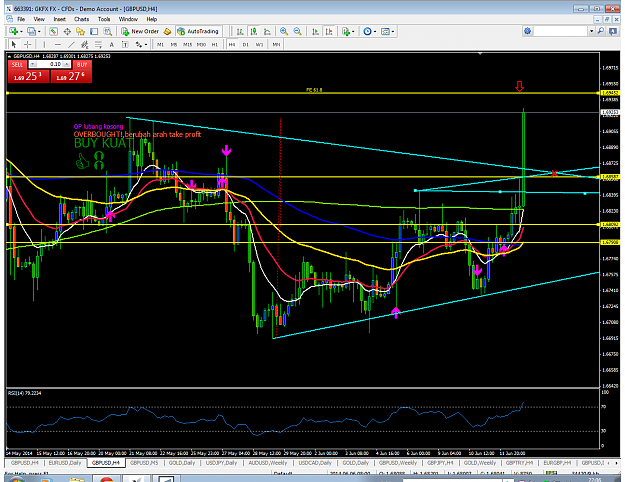625x482 pixels.
Task: Toggle the AutoTrading button
Action: pyautogui.click(x=198, y=31)
